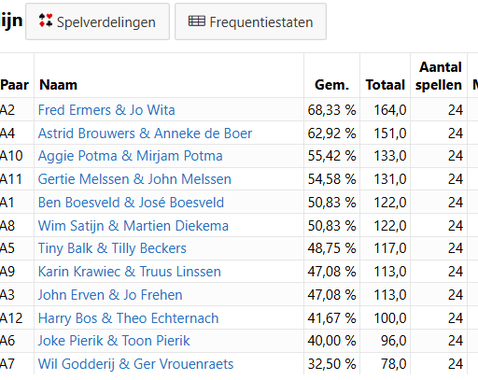Select Tiny Balk & Tilly Beckers
This screenshot has width=478, height=380.
[112, 248]
